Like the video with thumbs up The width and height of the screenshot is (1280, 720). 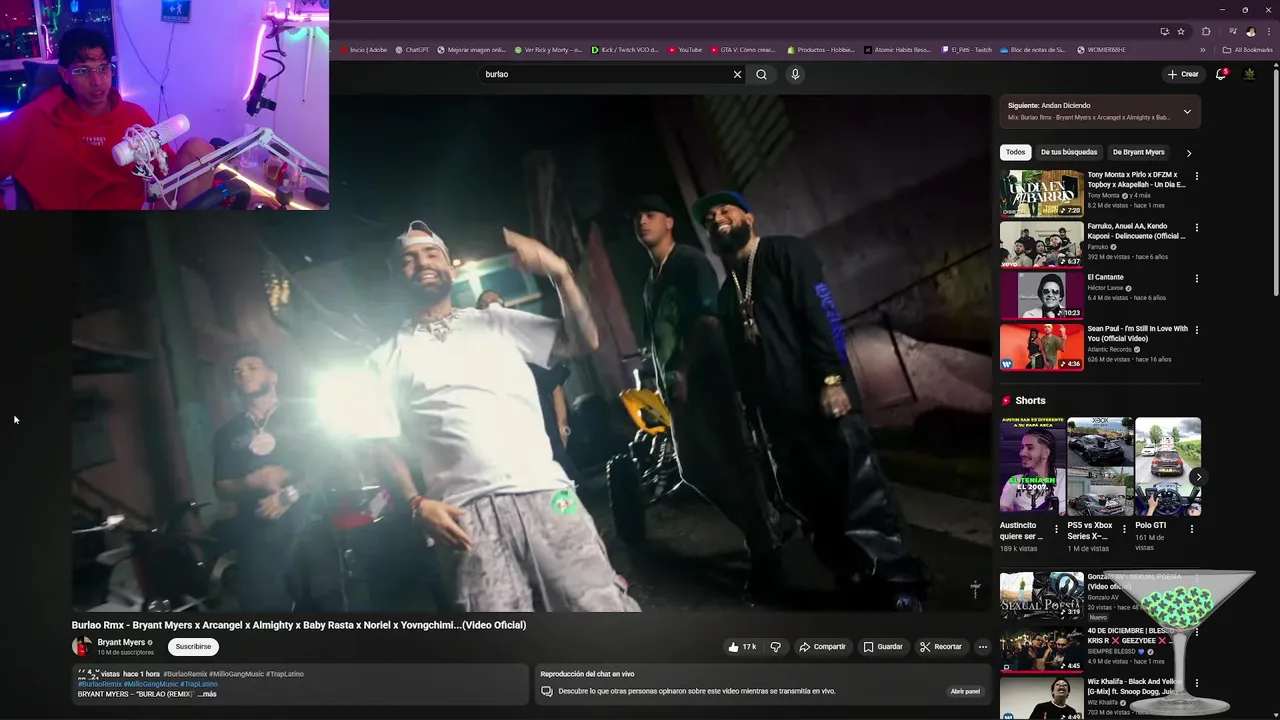coord(742,647)
